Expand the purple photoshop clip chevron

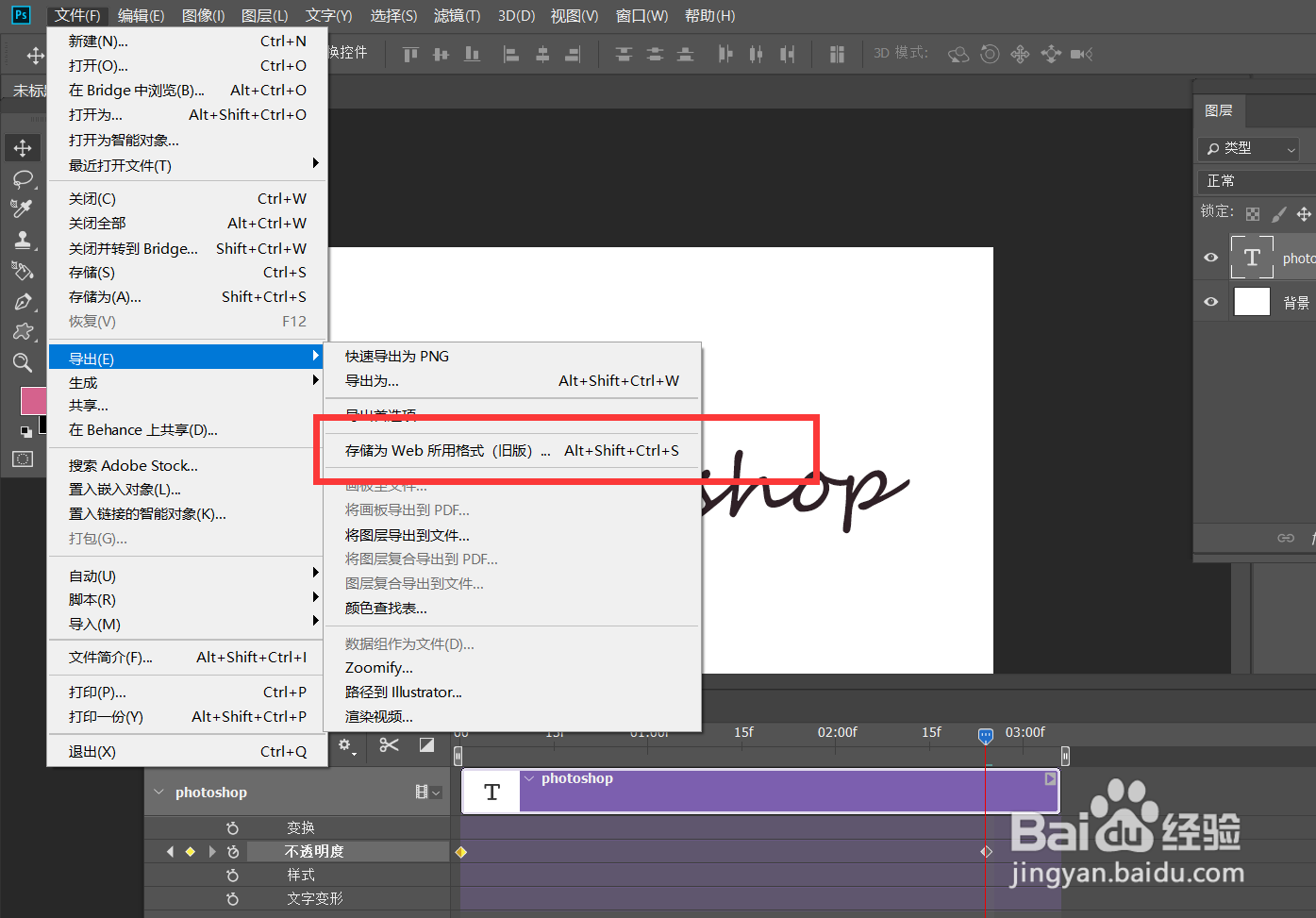tap(529, 779)
